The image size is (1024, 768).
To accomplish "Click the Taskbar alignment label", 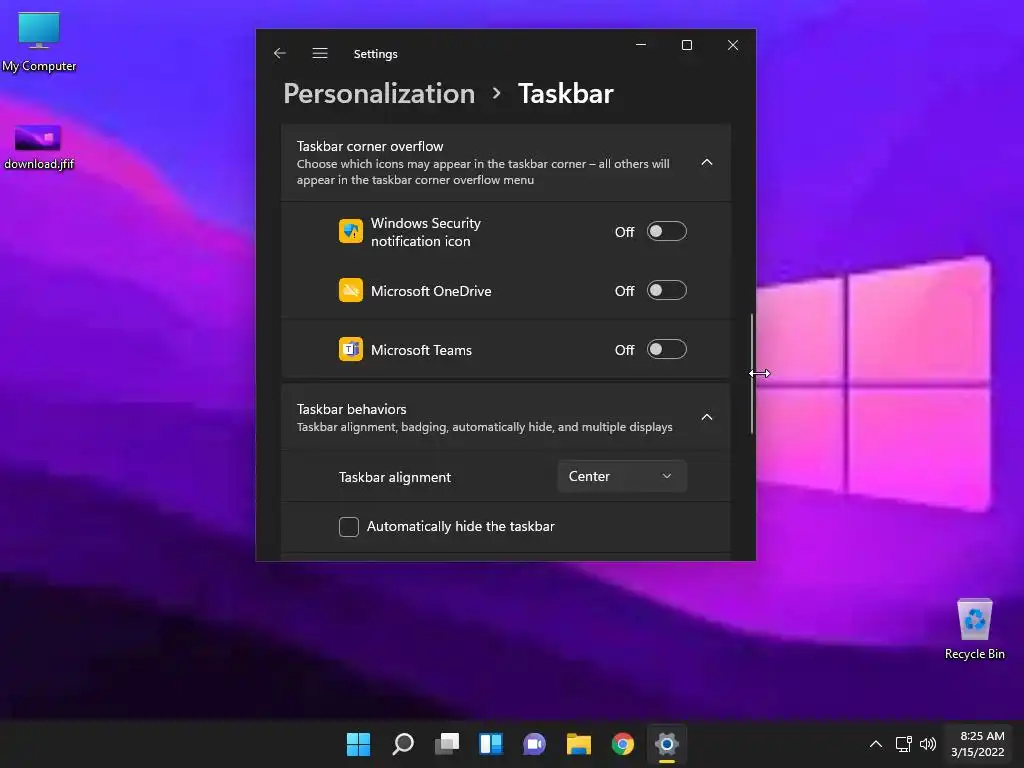I will (394, 477).
